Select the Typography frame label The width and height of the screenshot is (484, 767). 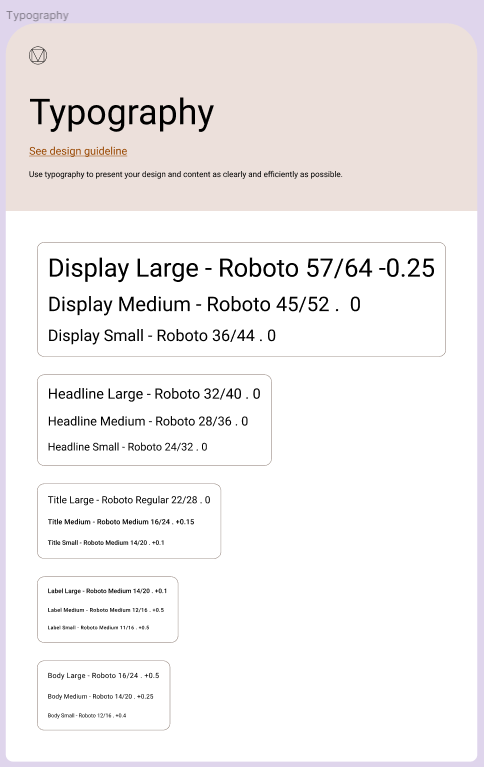[x=37, y=15]
